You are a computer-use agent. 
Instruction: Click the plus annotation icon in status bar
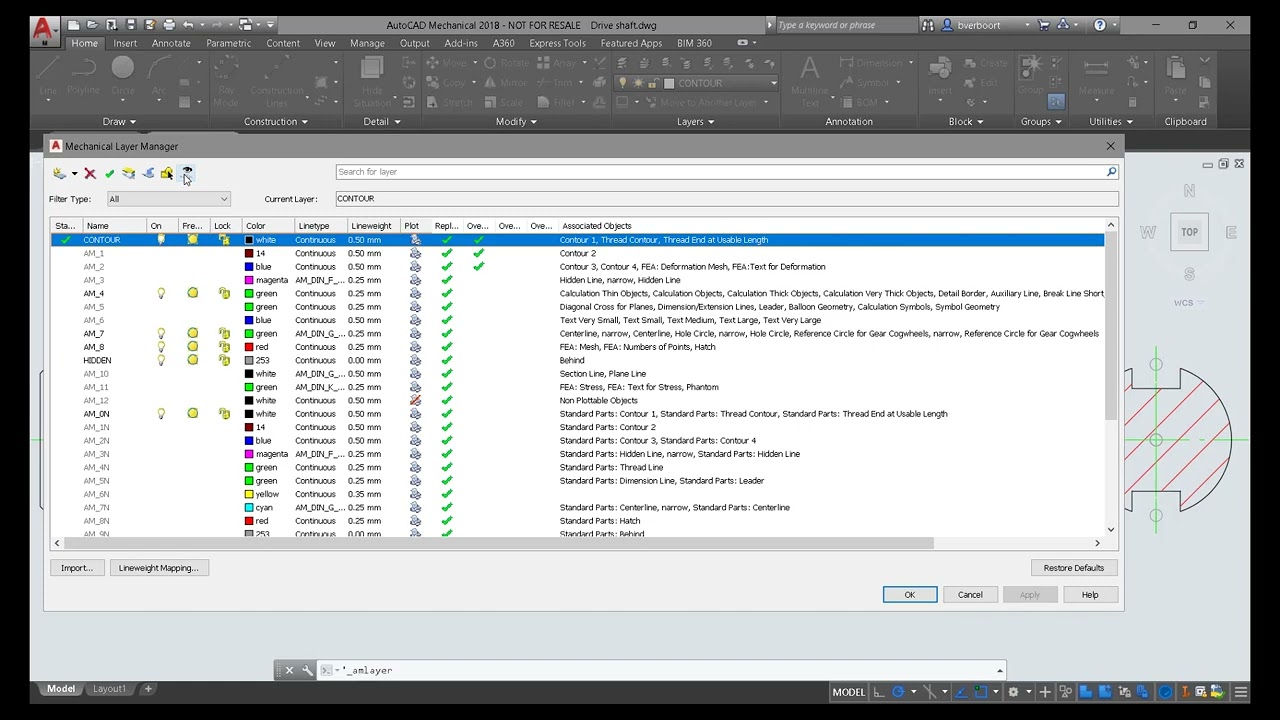point(1045,692)
